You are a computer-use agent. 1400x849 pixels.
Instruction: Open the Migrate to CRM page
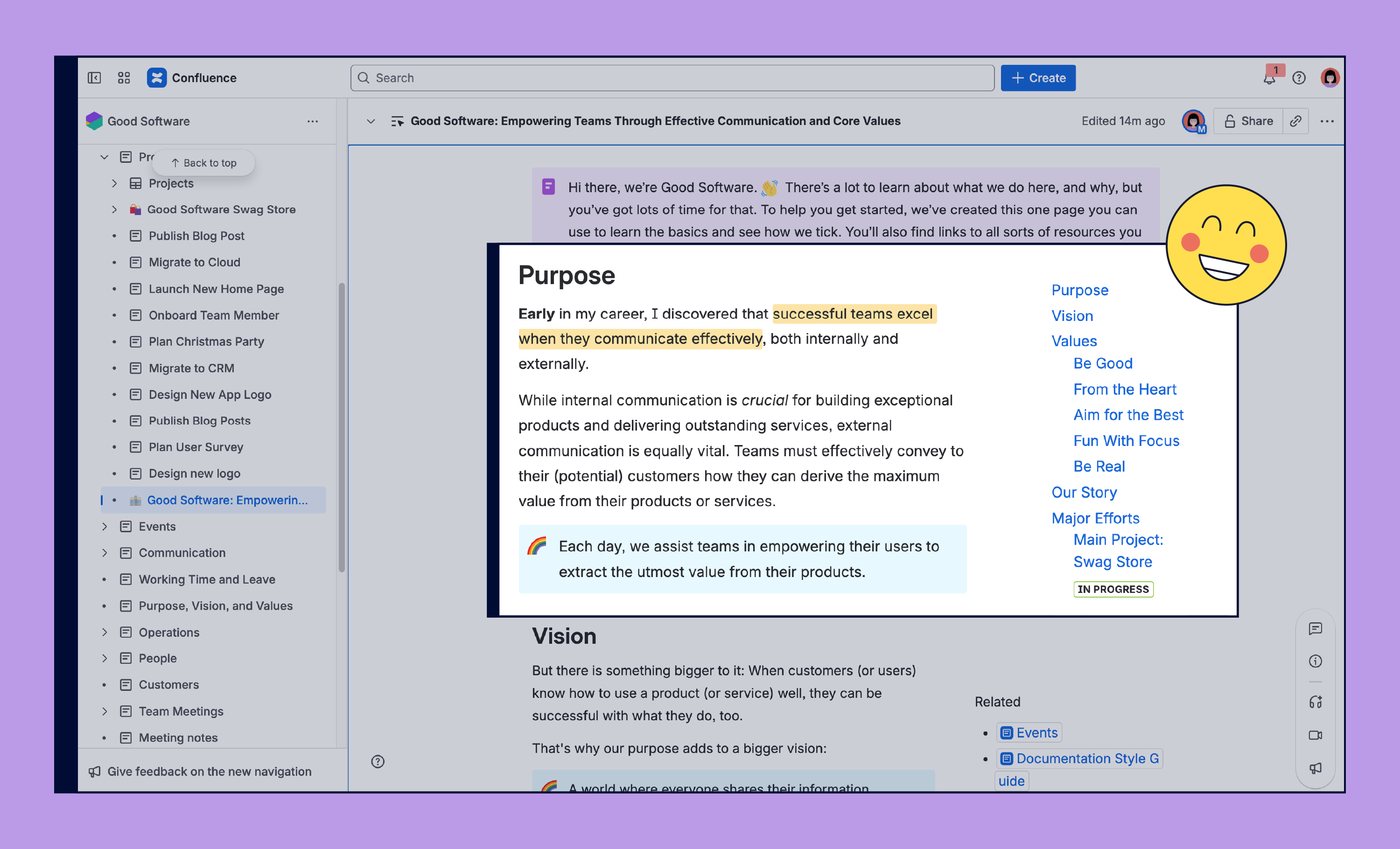(191, 368)
